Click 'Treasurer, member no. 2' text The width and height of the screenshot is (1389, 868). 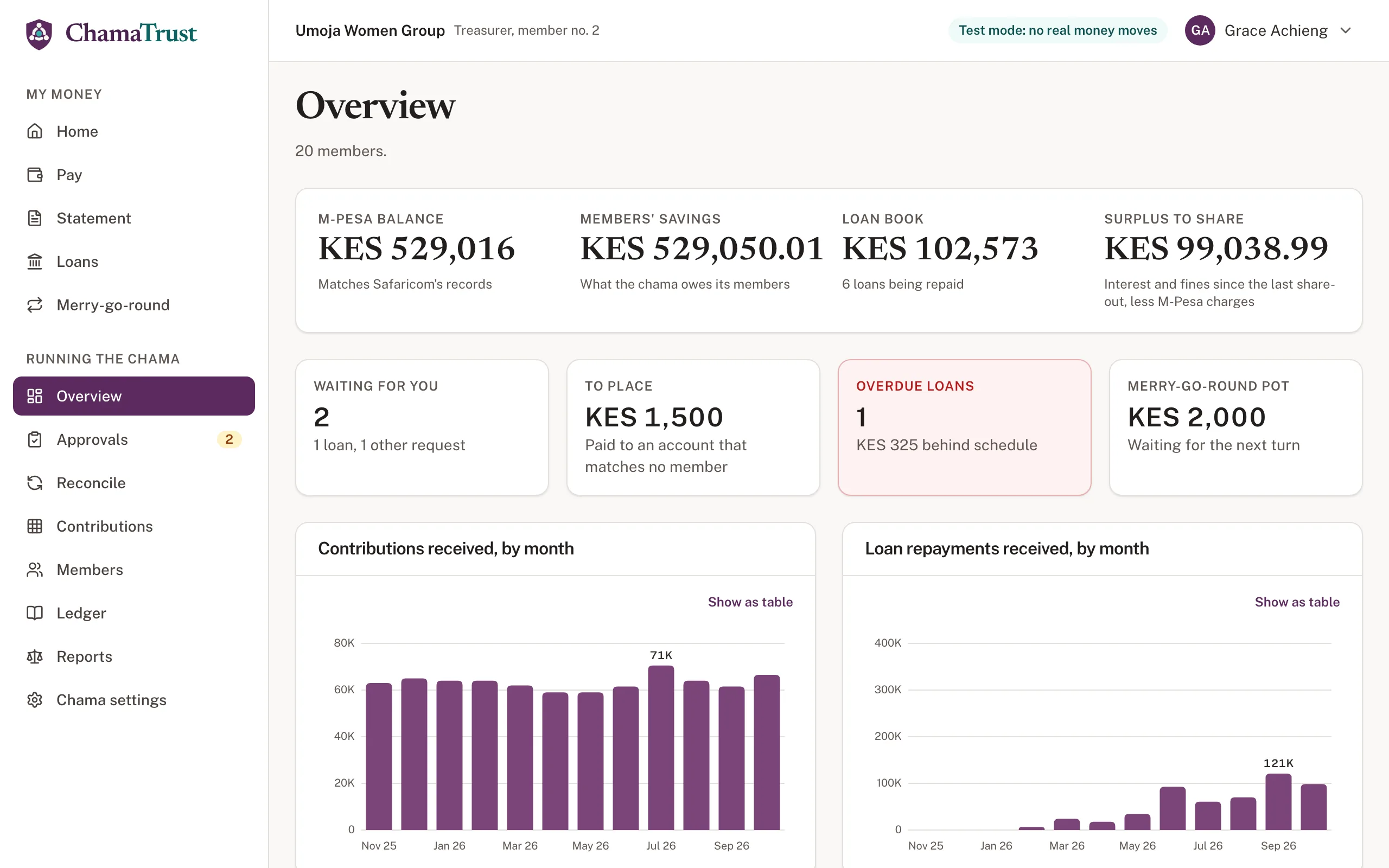[527, 30]
